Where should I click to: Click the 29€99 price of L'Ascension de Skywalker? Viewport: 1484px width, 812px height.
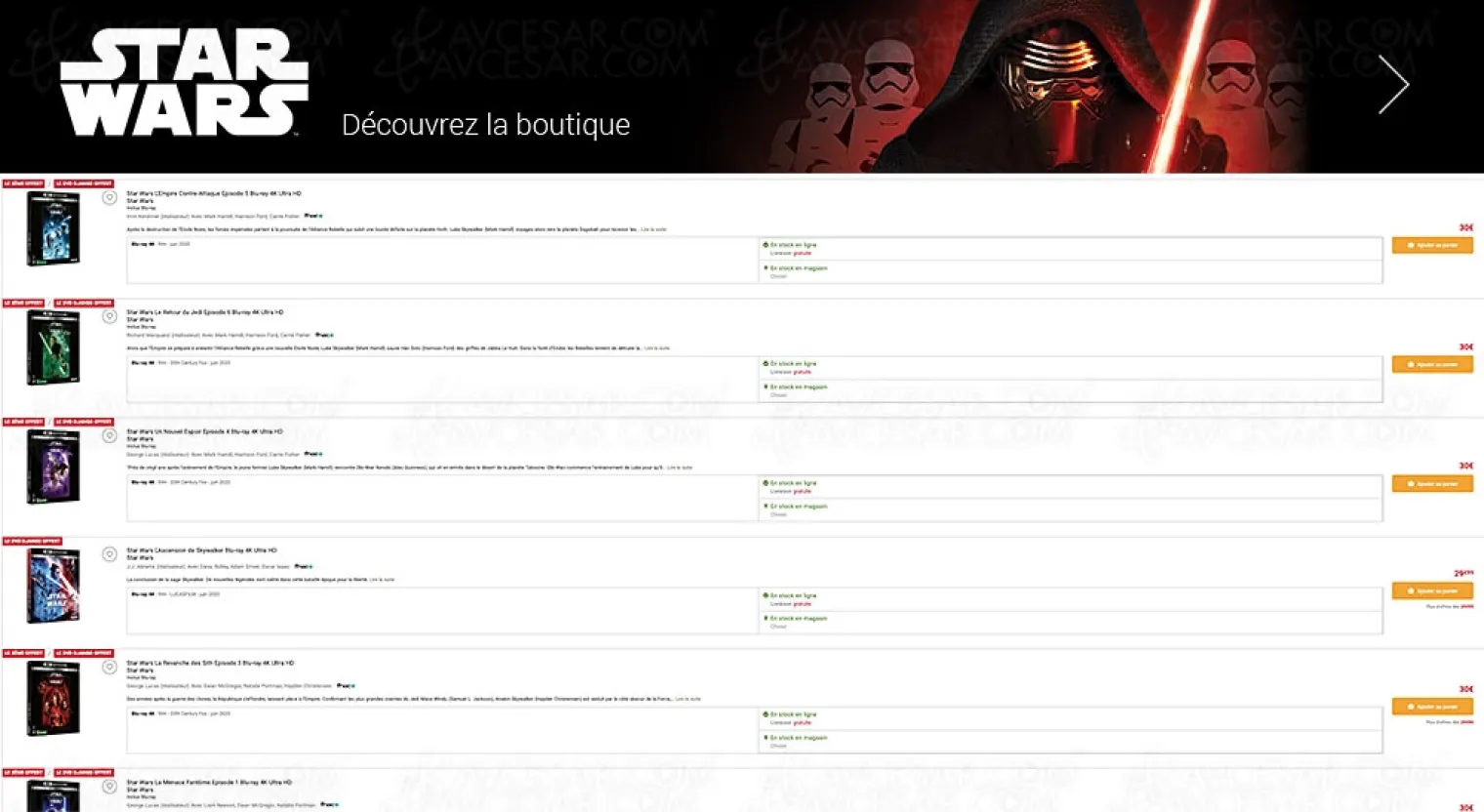[1463, 573]
